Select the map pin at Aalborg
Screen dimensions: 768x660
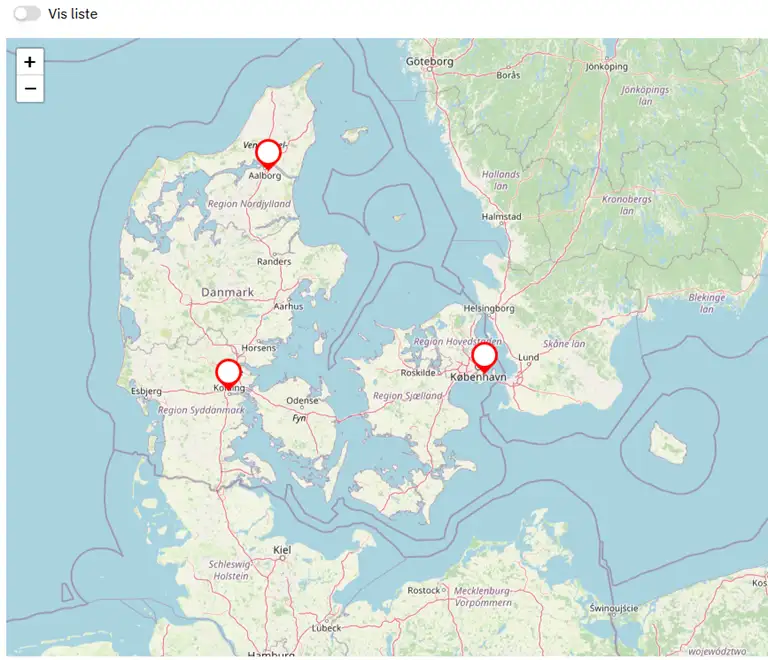(268, 154)
